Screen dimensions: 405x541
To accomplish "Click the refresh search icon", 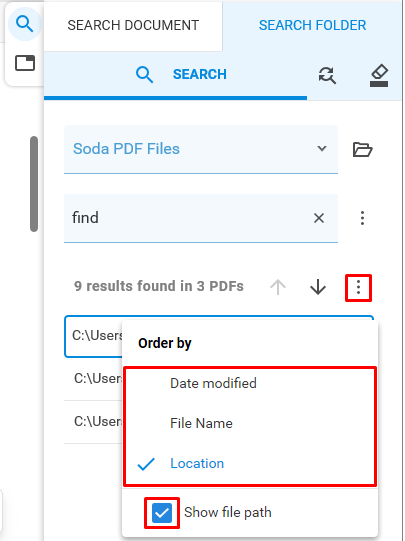I will click(x=327, y=75).
